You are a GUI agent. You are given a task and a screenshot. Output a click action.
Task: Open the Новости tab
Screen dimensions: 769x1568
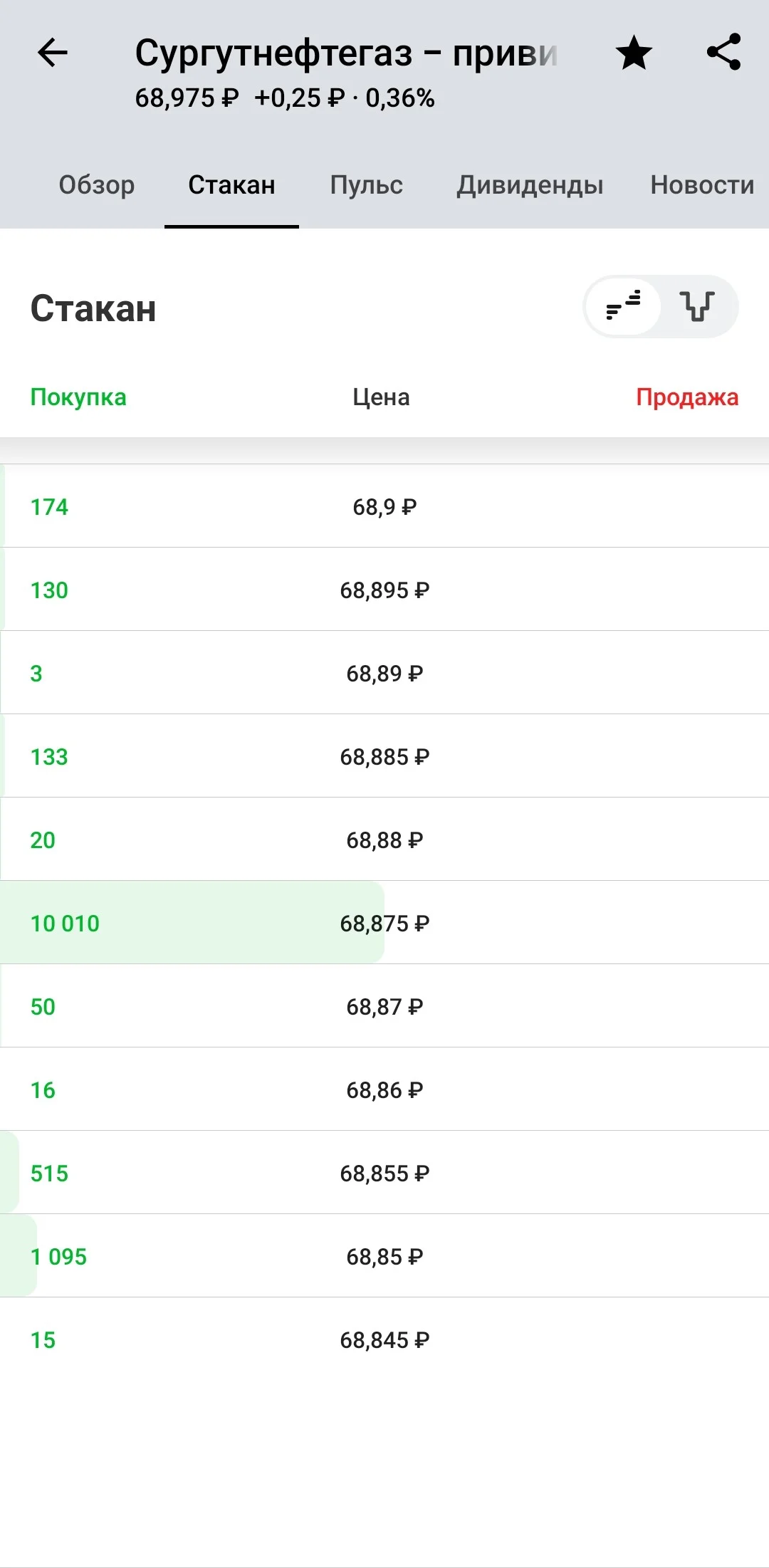tap(702, 185)
